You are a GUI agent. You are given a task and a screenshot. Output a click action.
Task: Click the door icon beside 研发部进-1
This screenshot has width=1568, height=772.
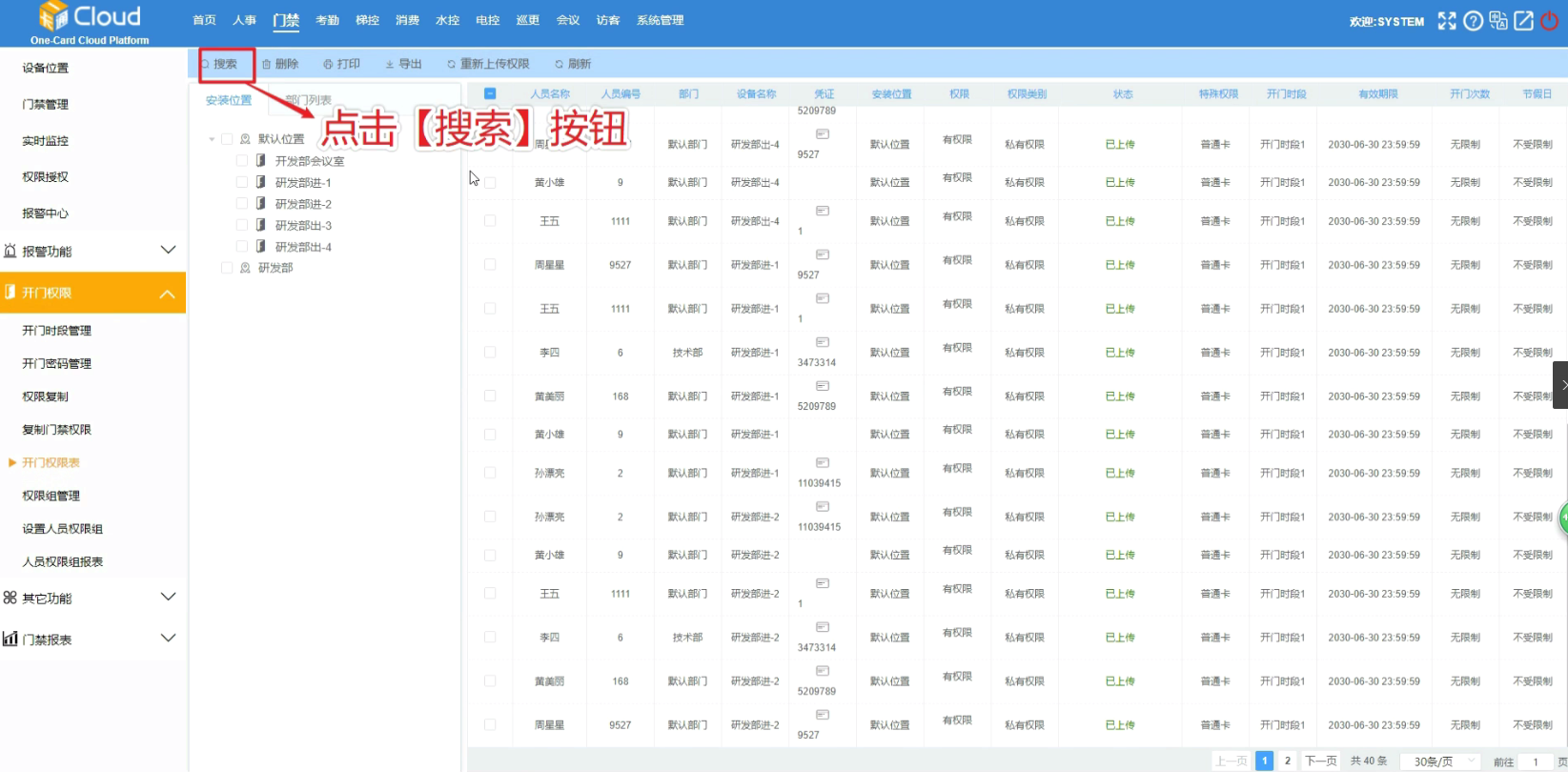click(x=261, y=182)
